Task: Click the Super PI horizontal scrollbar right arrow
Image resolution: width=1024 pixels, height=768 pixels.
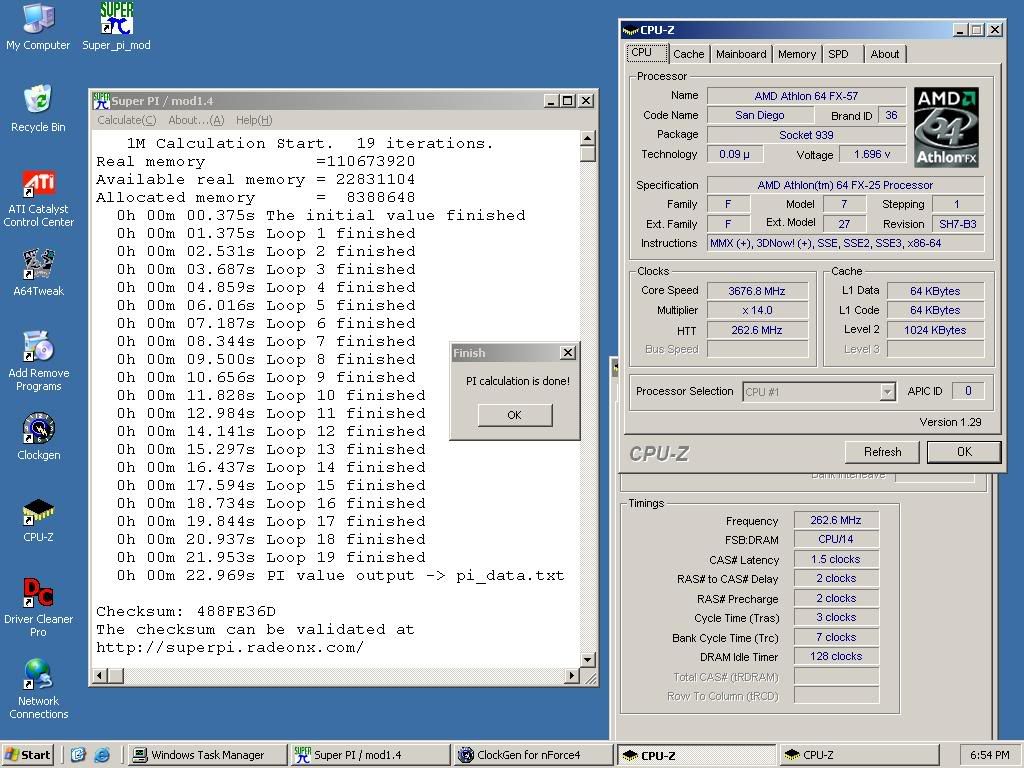Action: (x=572, y=675)
